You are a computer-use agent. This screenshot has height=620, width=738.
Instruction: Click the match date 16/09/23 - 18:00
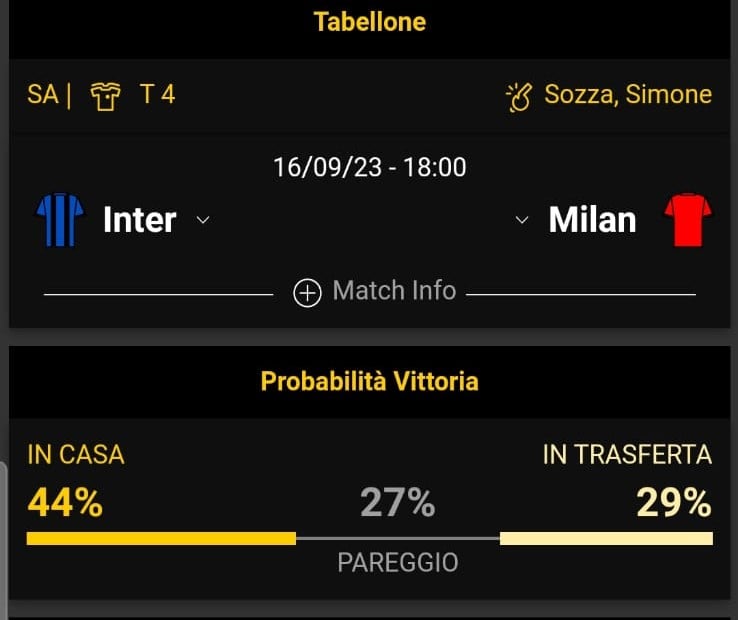369,167
